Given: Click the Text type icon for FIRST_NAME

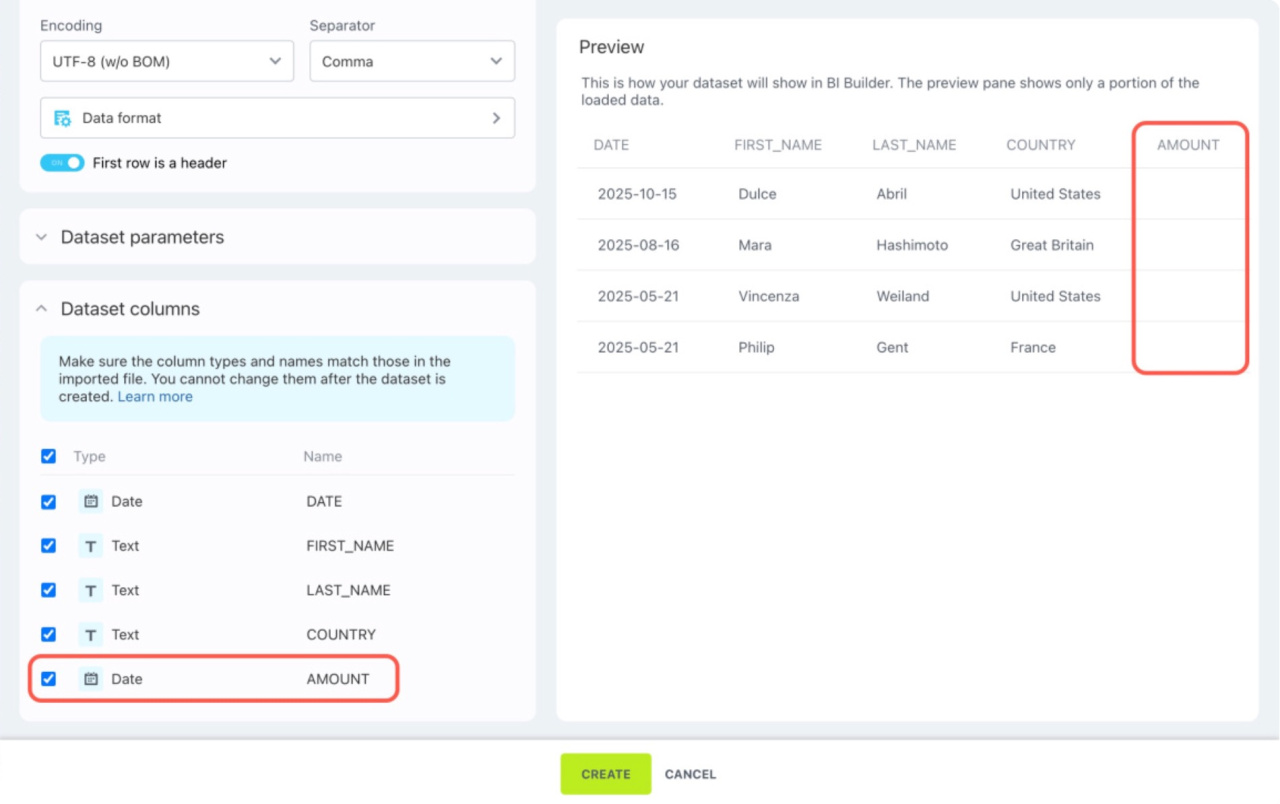Looking at the screenshot, I should coord(91,546).
